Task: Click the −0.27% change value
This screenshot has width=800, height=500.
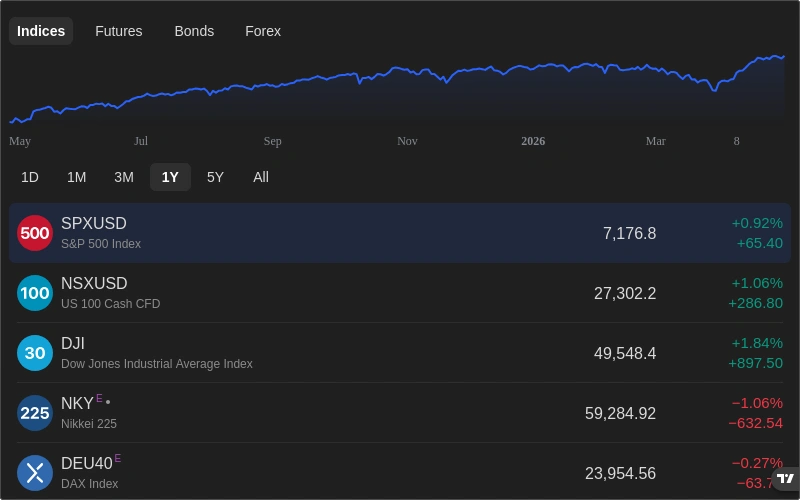Action: coord(757,463)
